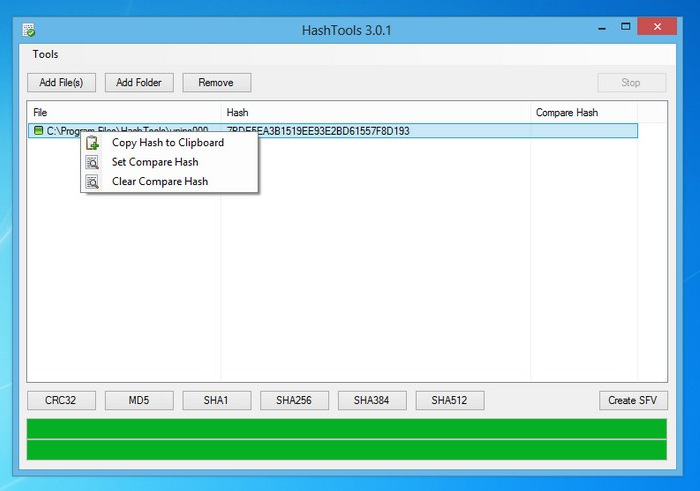Minimize the HashTools window
This screenshot has width=700, height=491.
click(602, 27)
